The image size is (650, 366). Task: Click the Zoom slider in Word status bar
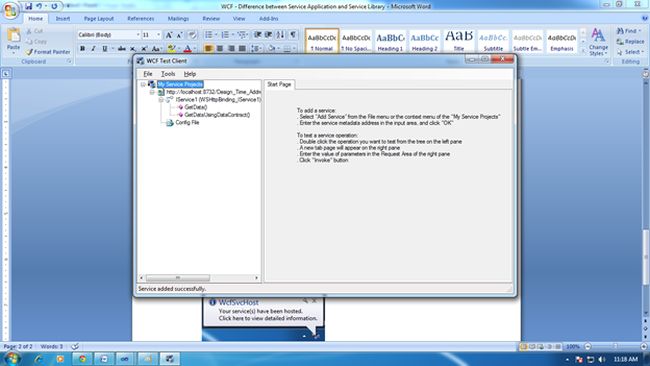coord(615,346)
